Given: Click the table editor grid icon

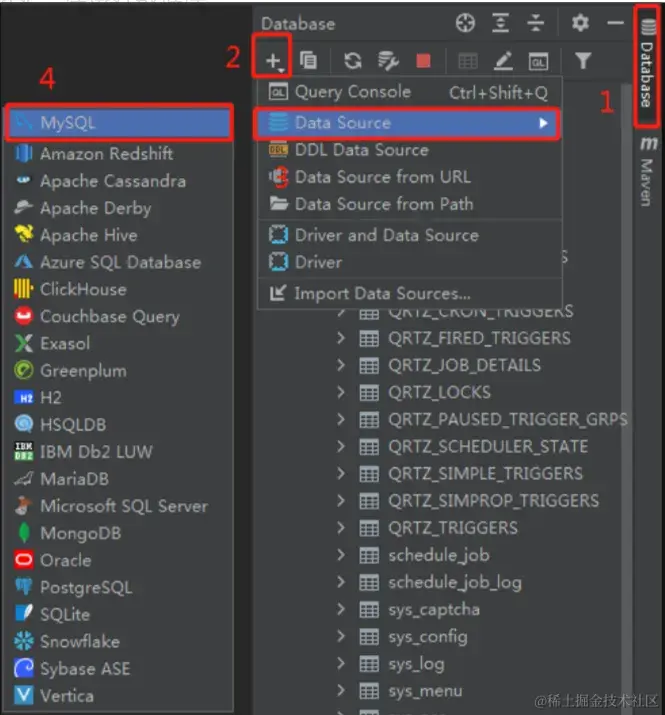Looking at the screenshot, I should [x=468, y=61].
